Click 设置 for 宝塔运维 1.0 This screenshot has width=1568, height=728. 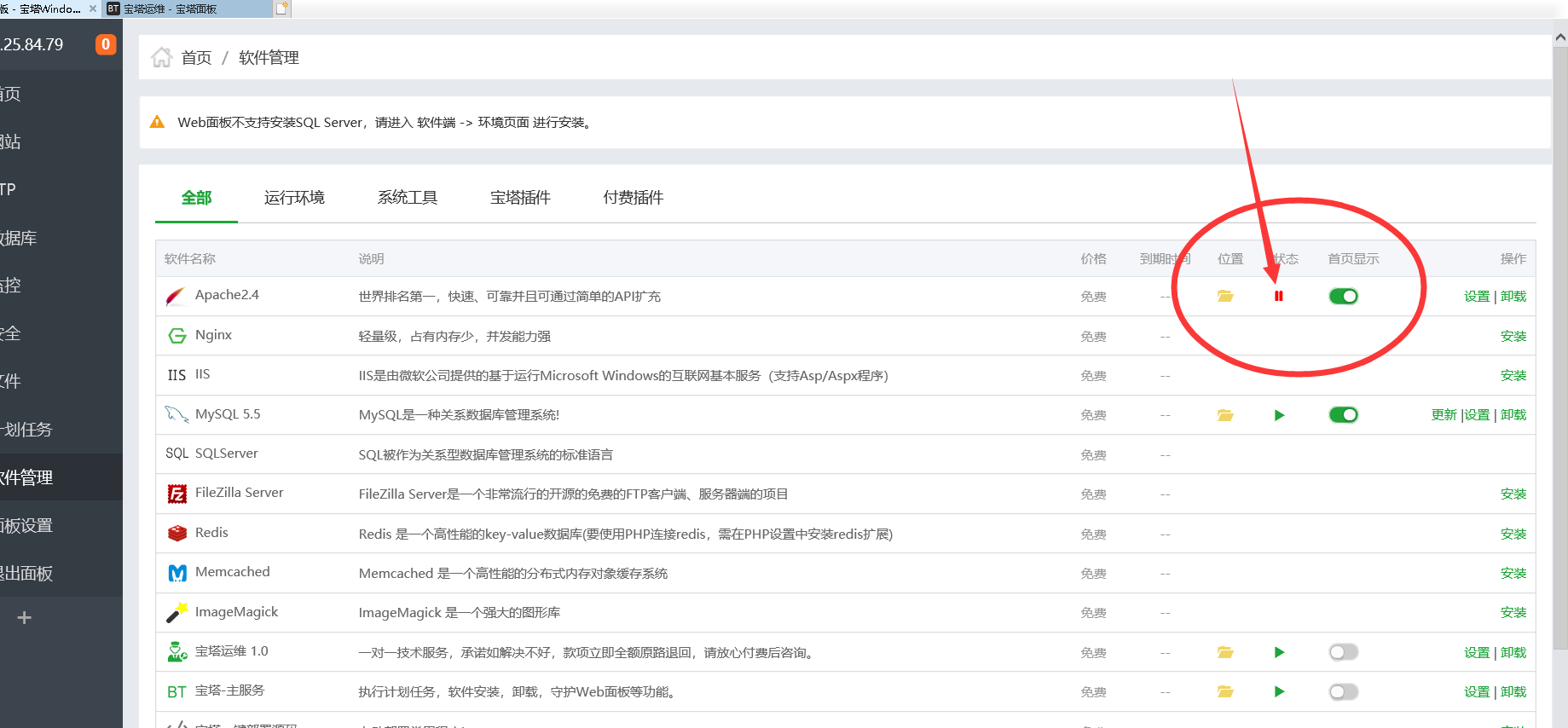click(x=1477, y=652)
